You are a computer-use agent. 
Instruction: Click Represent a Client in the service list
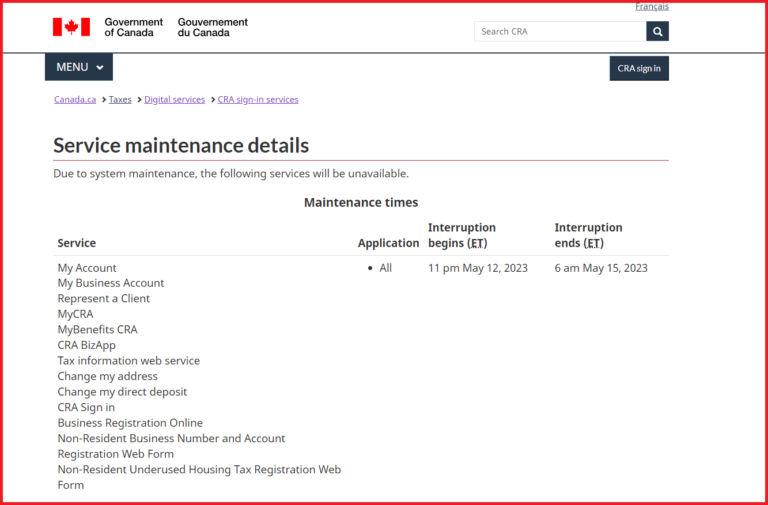tap(104, 299)
